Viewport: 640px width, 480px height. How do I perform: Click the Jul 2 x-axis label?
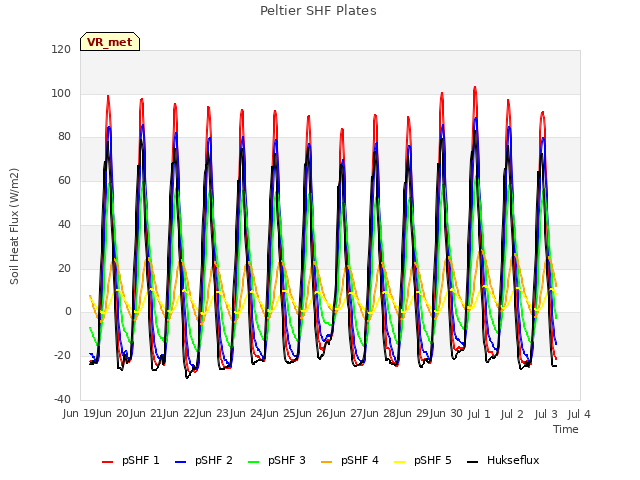512,414
